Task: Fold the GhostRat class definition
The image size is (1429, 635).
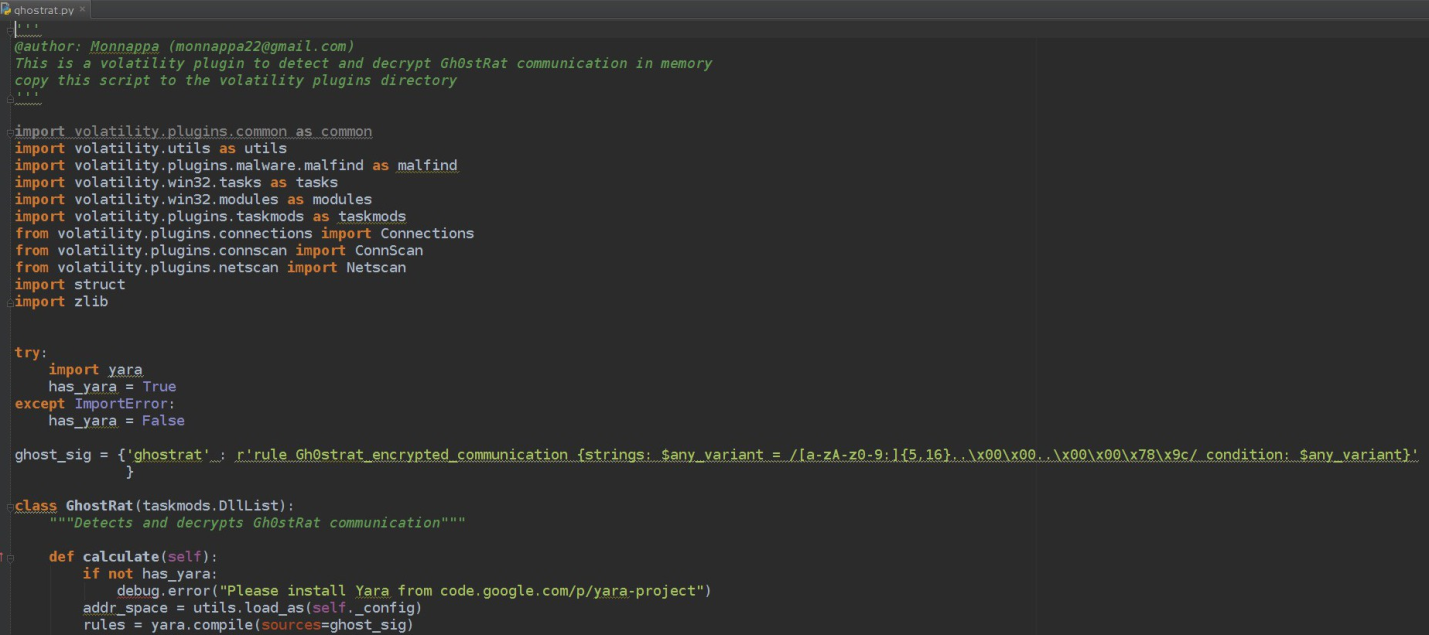Action: pos(10,506)
